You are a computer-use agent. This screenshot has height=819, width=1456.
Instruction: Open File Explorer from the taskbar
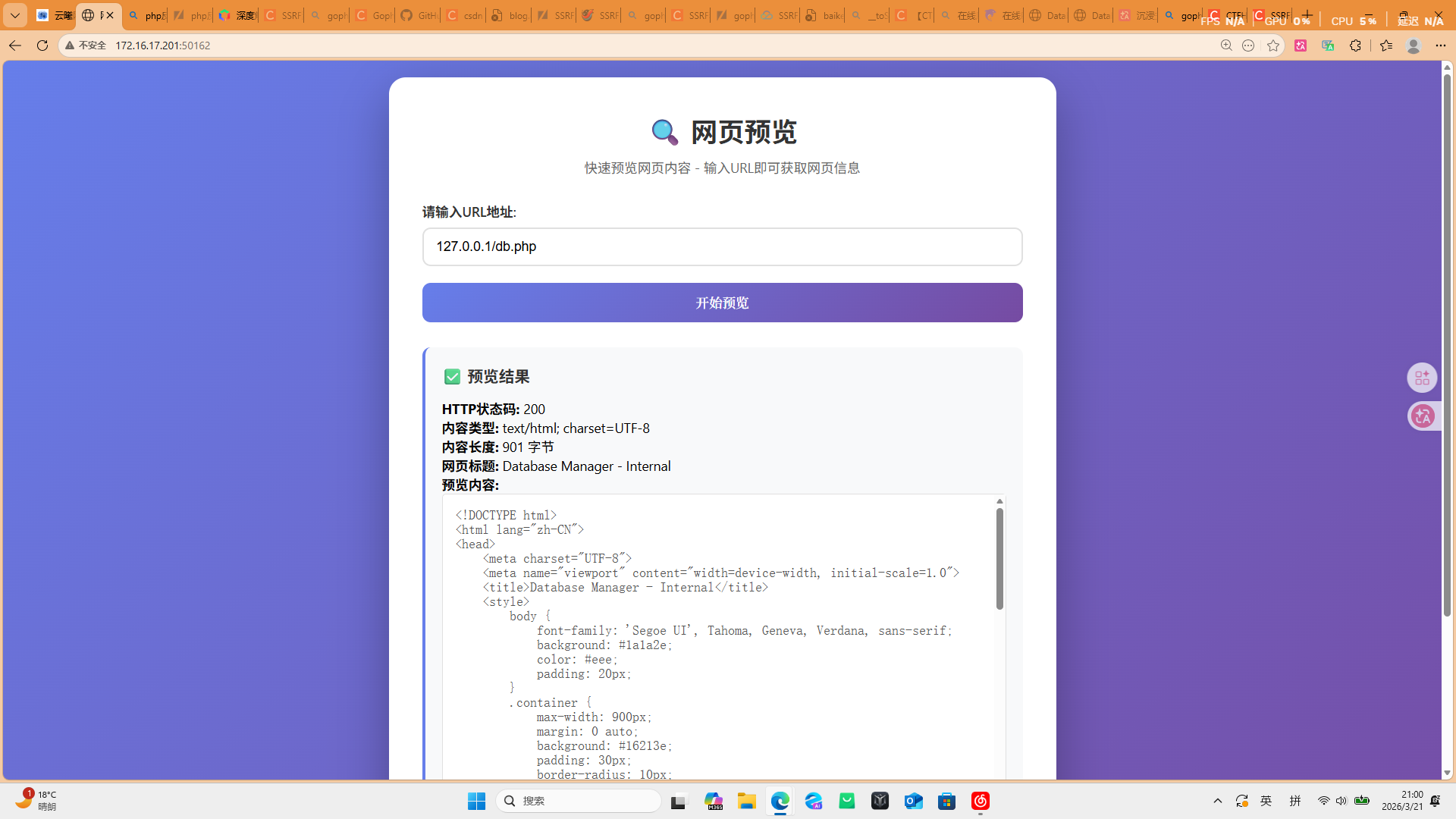coord(747,801)
